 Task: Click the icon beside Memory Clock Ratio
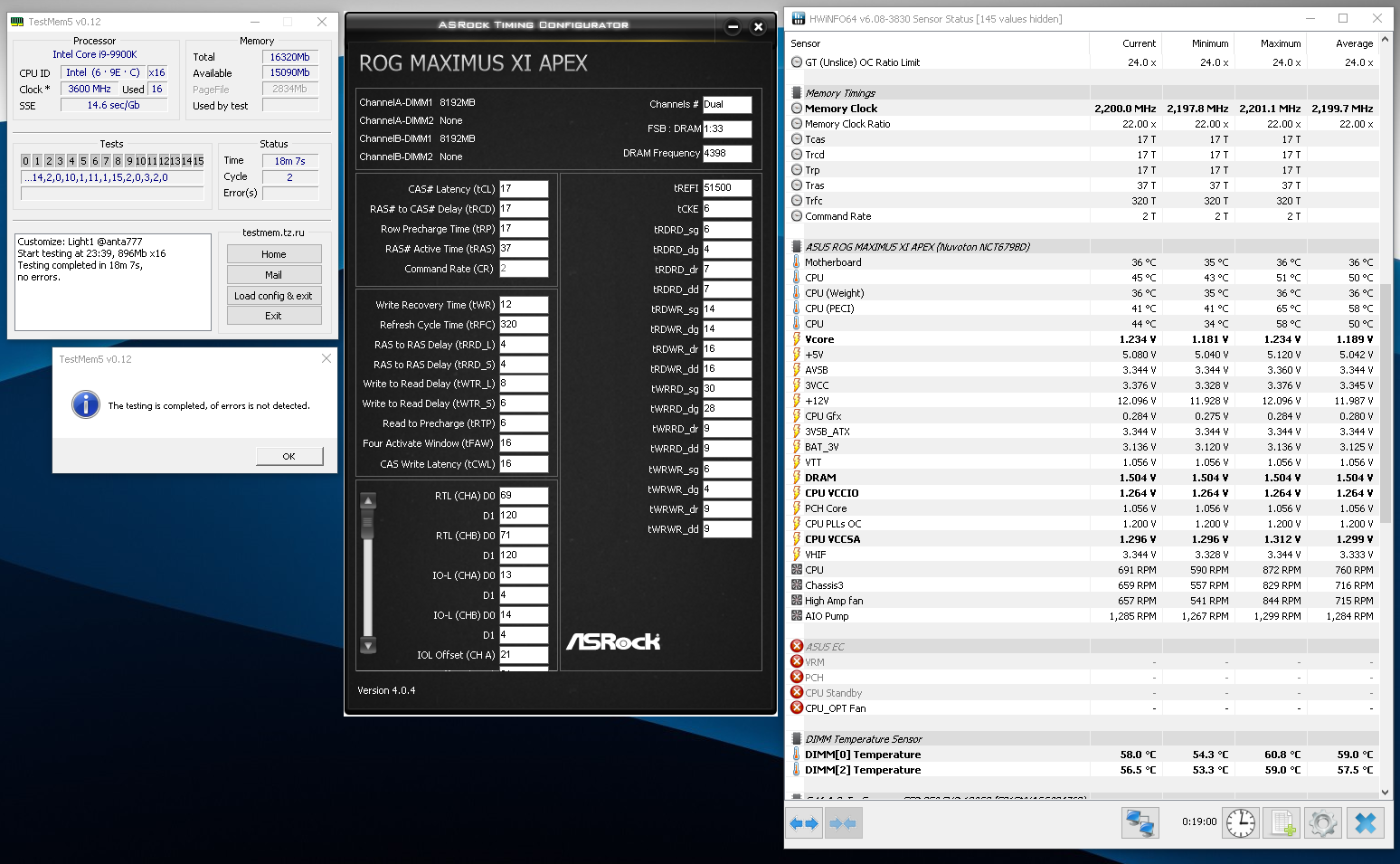[x=797, y=124]
